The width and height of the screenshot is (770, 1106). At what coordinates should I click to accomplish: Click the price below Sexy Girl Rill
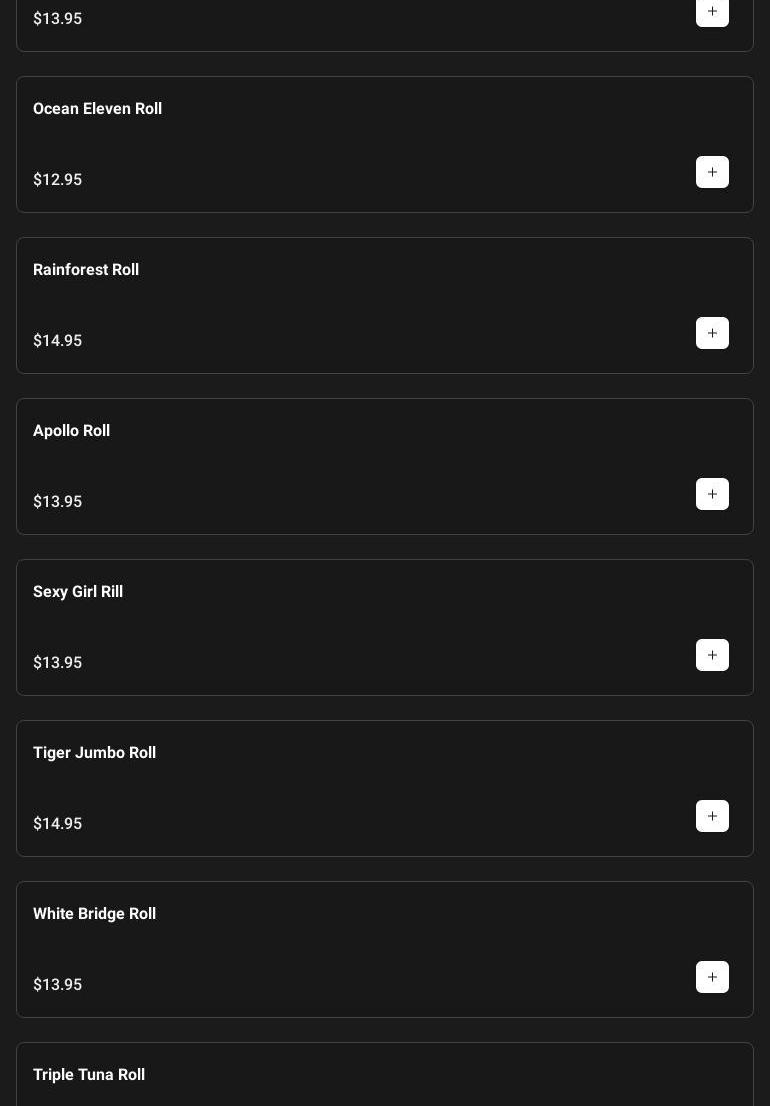pyautogui.click(x=58, y=663)
